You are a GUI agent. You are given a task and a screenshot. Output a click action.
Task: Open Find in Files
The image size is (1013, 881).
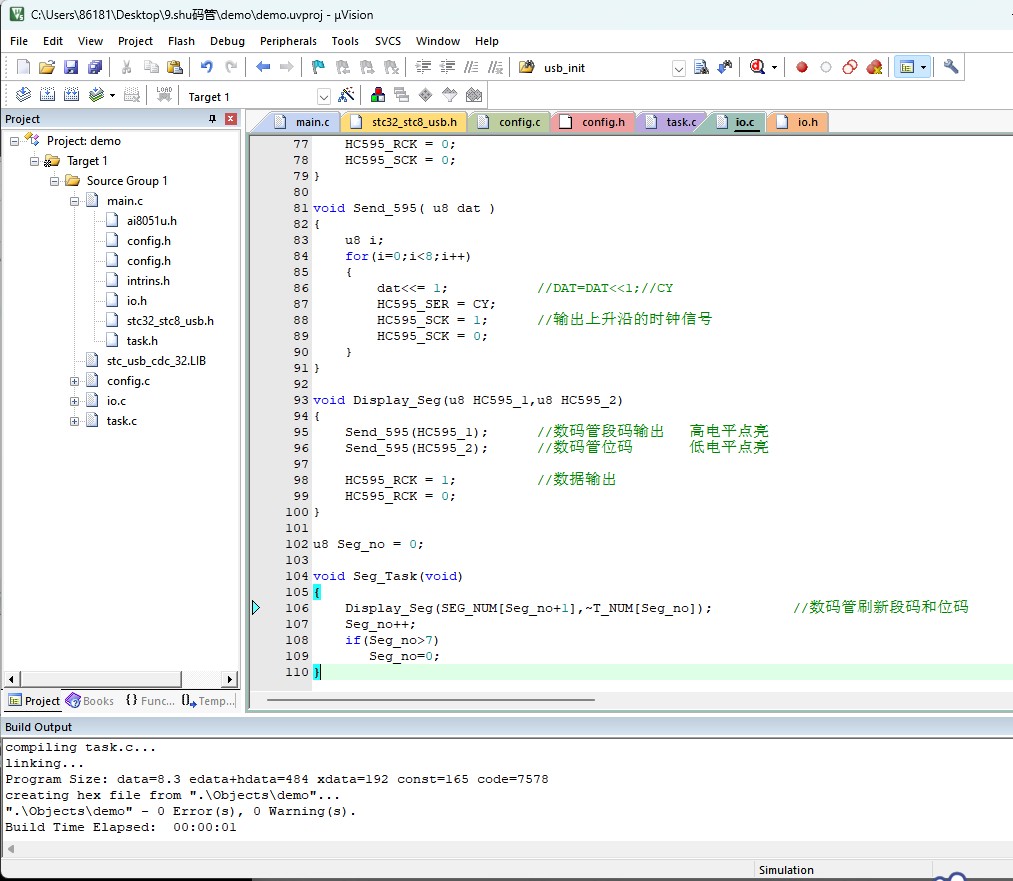tap(701, 67)
